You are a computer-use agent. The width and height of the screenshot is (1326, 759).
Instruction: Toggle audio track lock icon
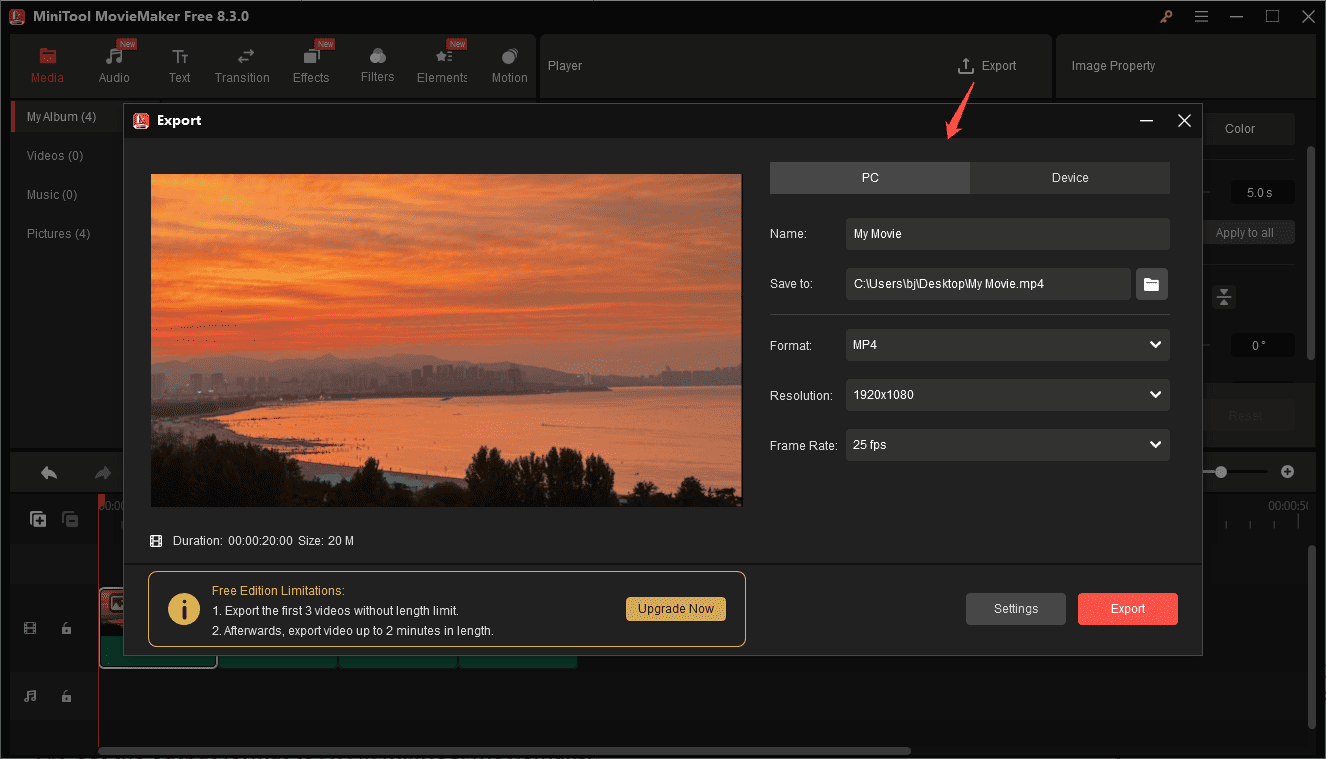click(x=66, y=696)
